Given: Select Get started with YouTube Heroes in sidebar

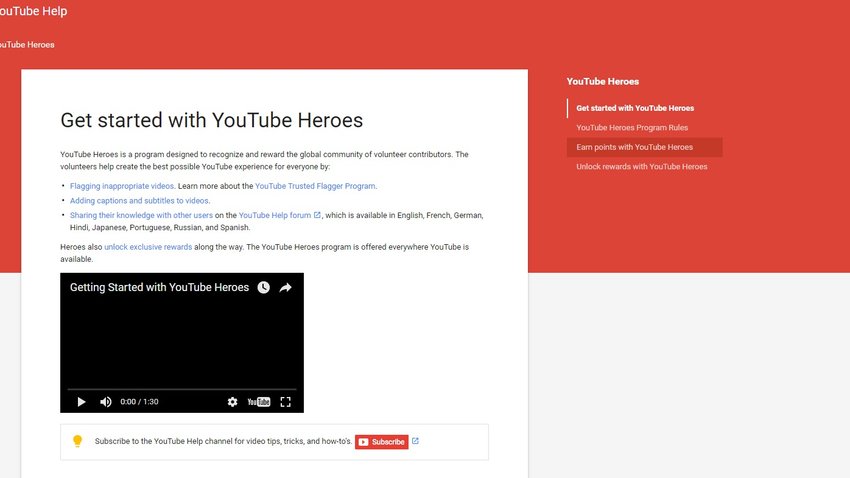Looking at the screenshot, I should tap(635, 108).
